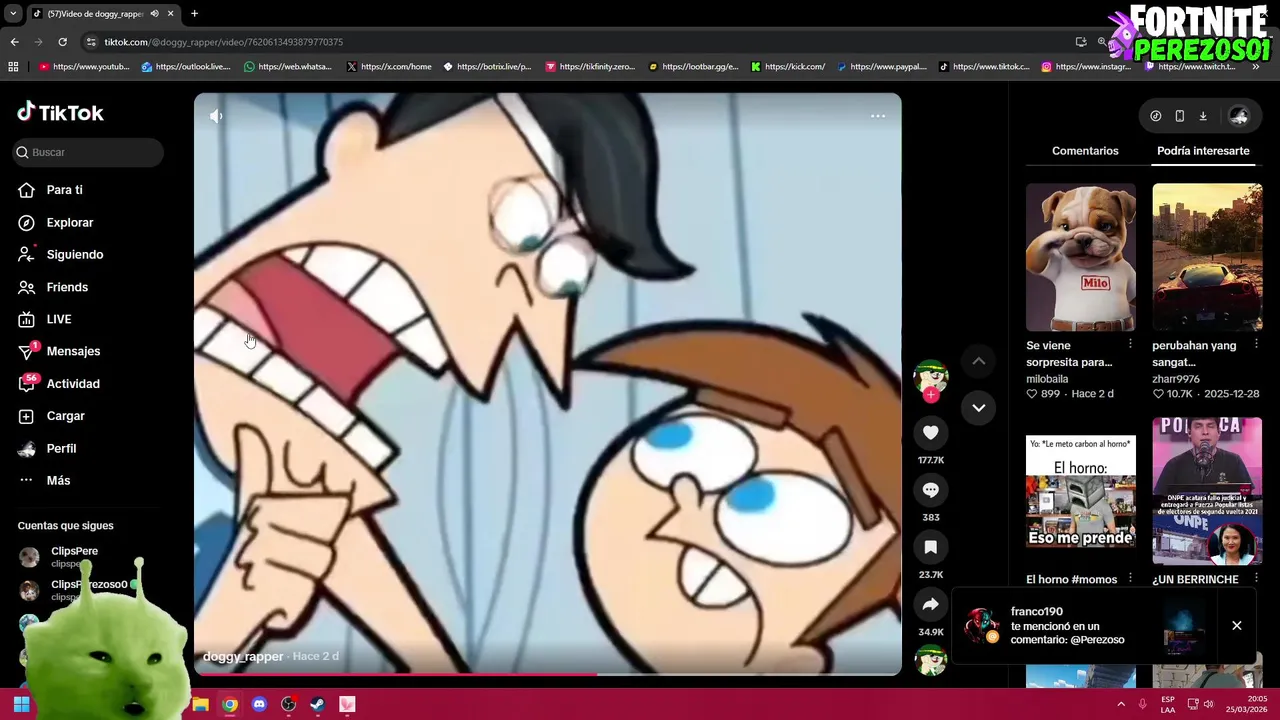Open Discord from the taskbar
Screen dimensions: 1280x720
coord(259,704)
